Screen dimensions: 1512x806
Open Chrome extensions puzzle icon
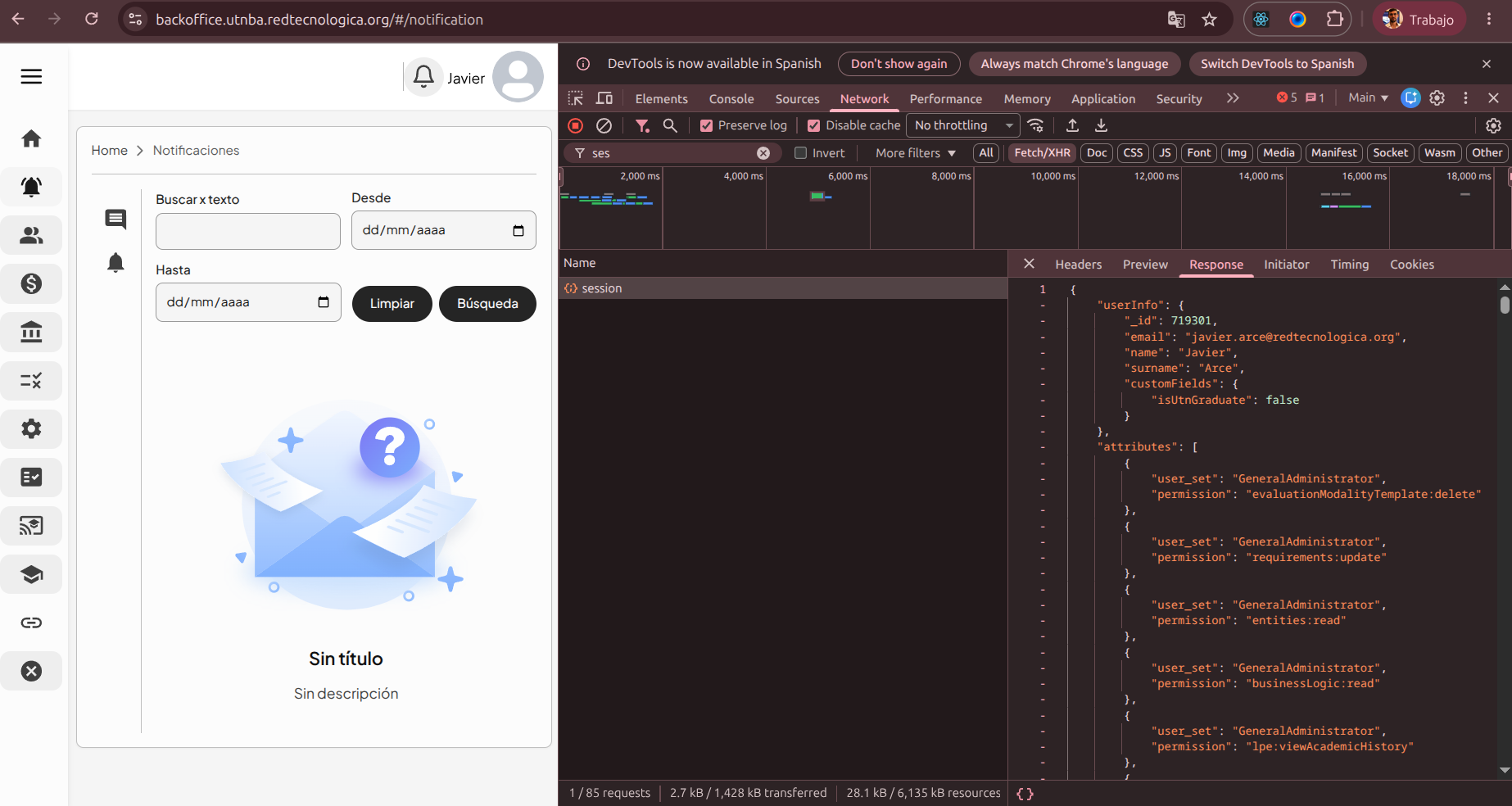pyautogui.click(x=1334, y=20)
